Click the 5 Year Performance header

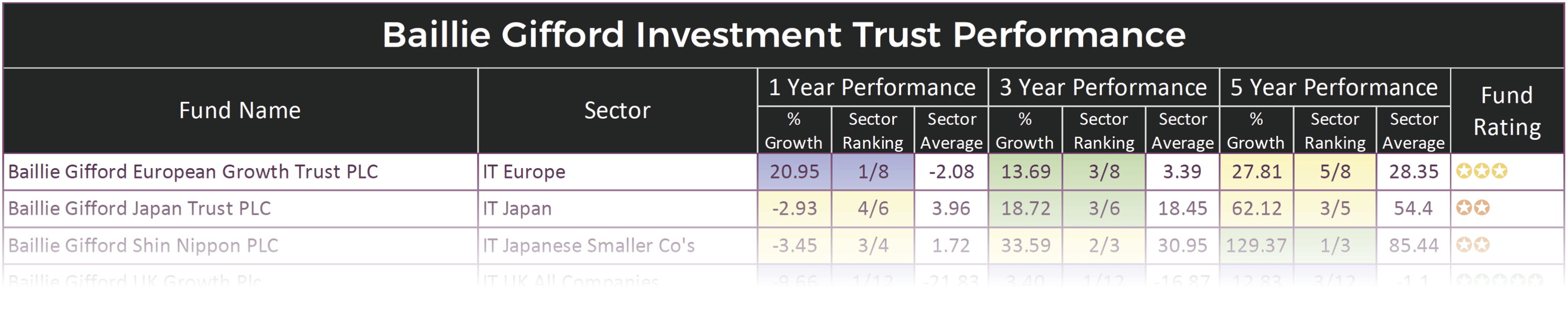(x=1334, y=88)
